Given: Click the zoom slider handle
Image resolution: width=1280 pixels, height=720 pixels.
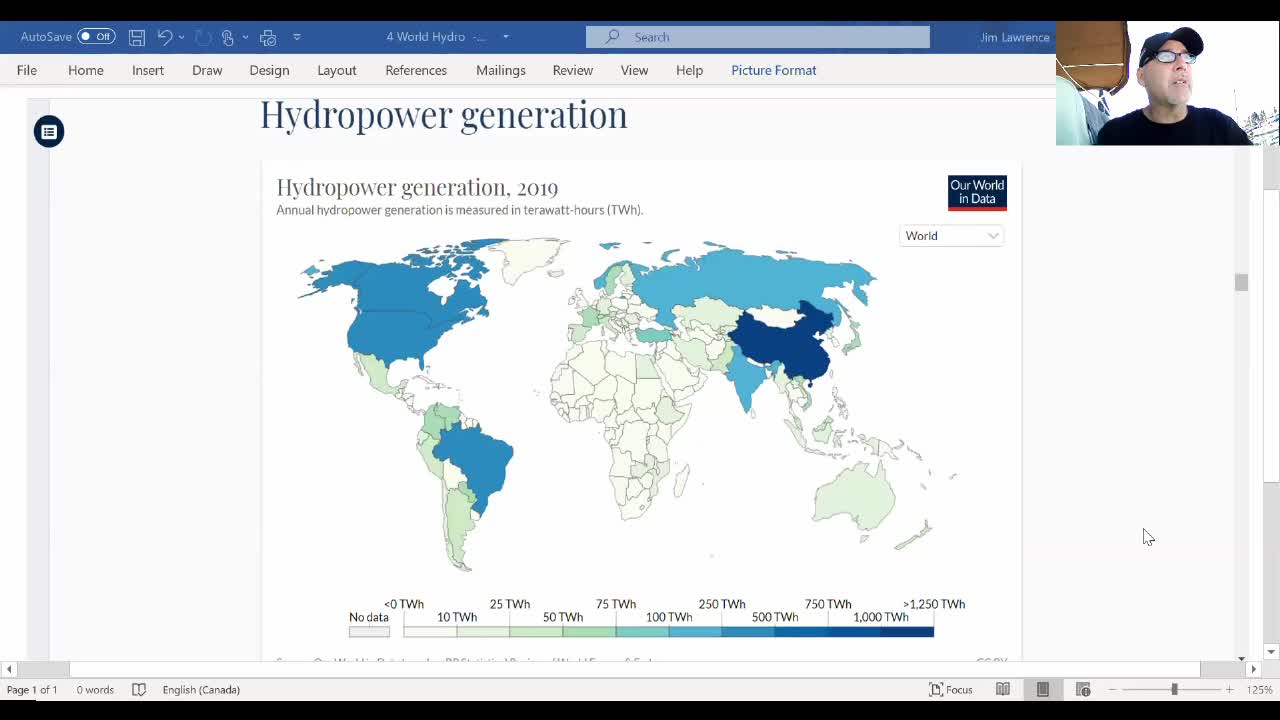Looking at the screenshot, I should (x=1174, y=690).
